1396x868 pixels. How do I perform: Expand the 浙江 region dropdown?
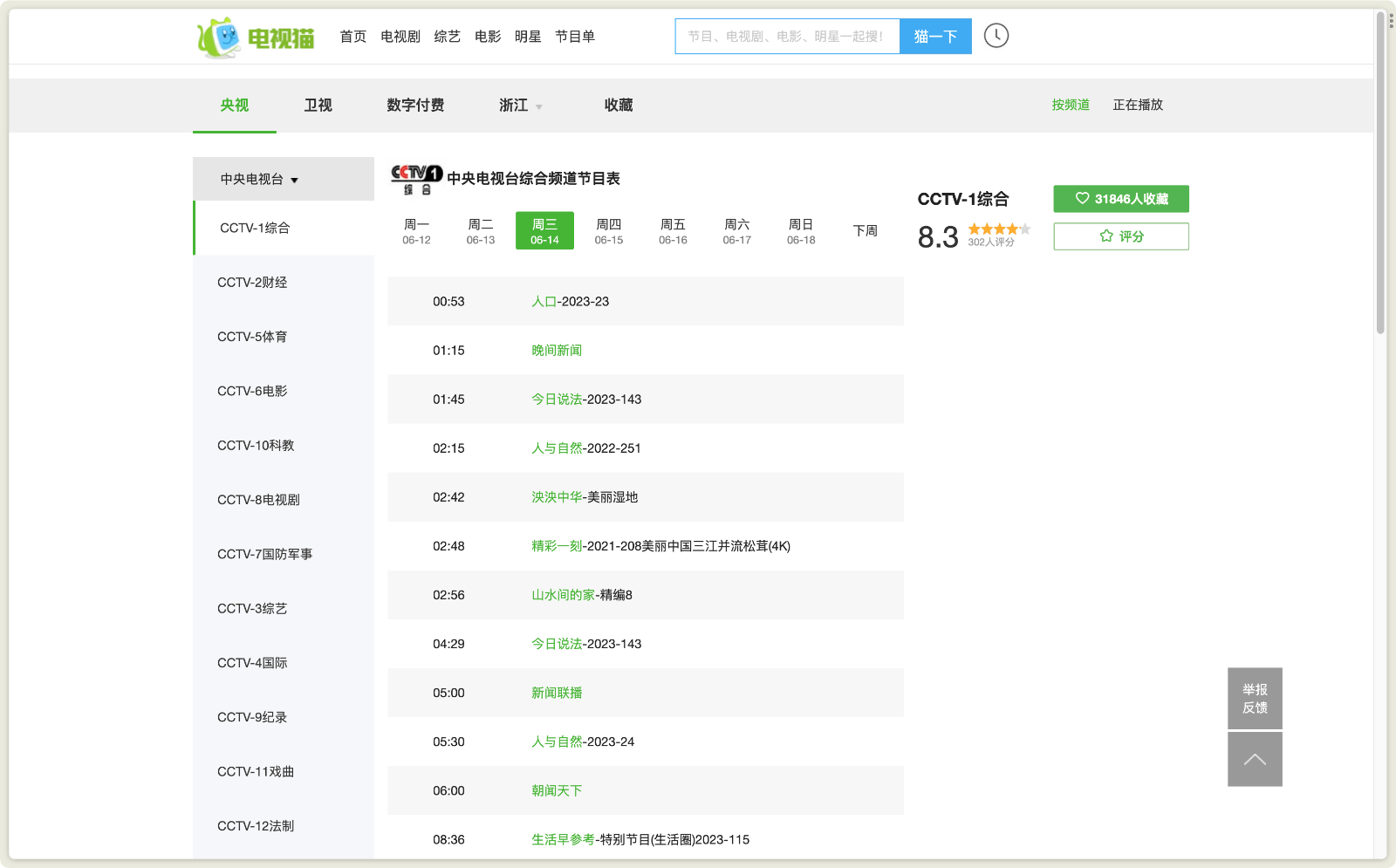click(520, 106)
